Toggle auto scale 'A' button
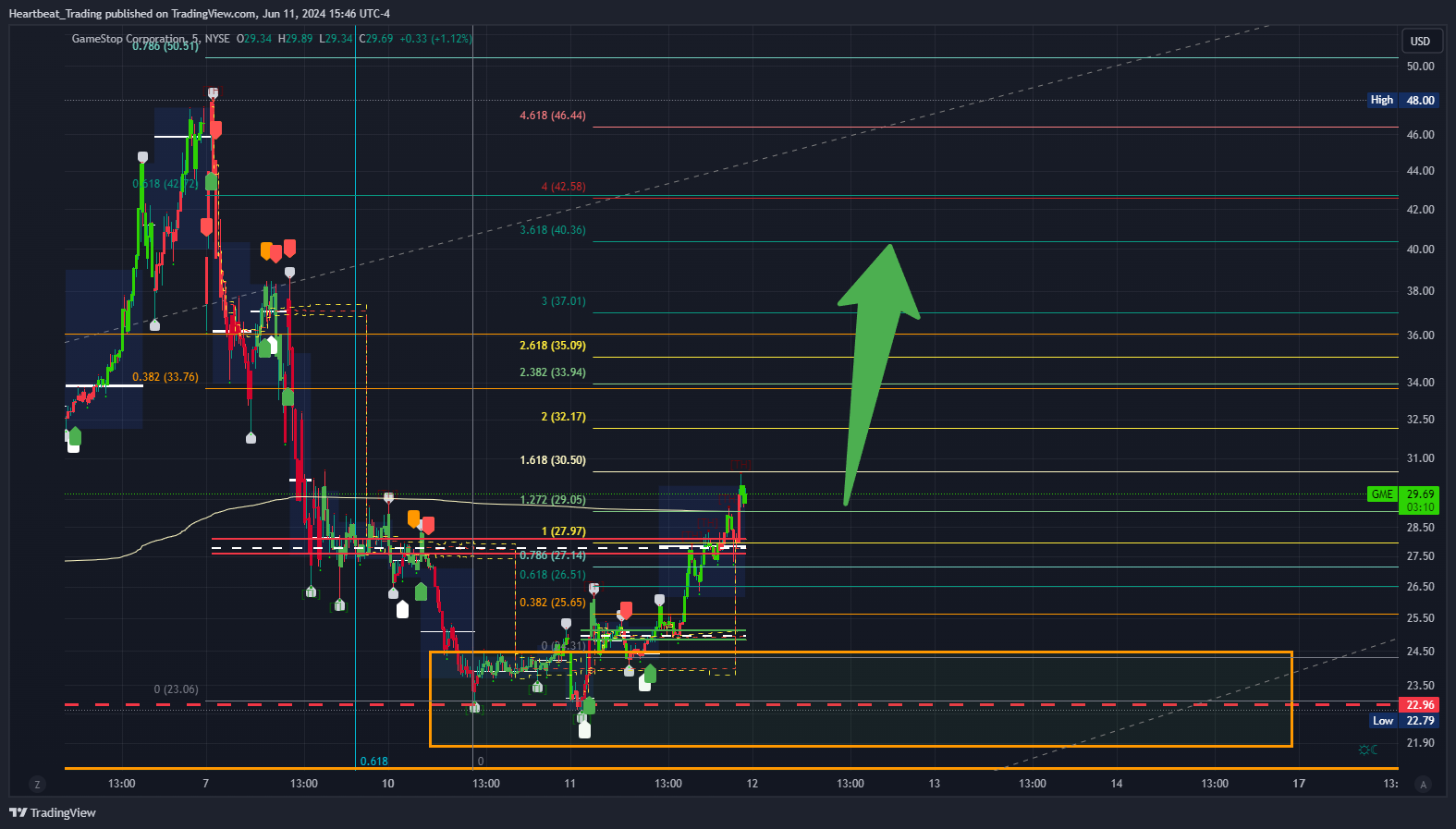Screen dimensions: 1456x829 point(1424,785)
